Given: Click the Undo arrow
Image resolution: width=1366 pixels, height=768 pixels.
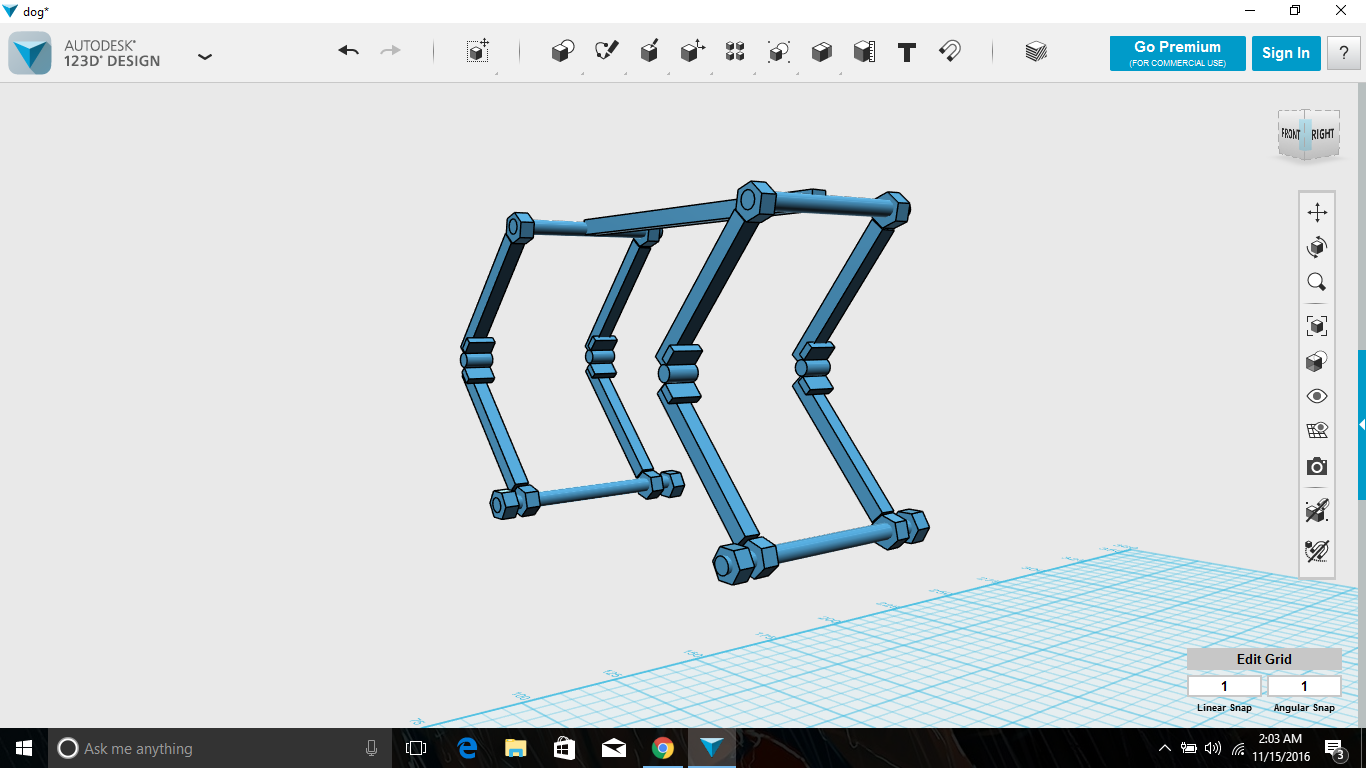Looking at the screenshot, I should point(348,51).
